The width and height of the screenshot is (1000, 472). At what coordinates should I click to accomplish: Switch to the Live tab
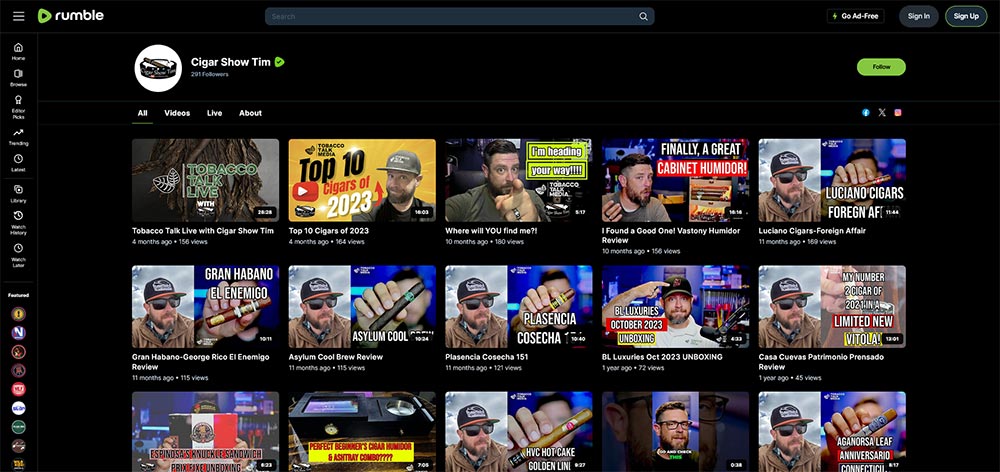pyautogui.click(x=214, y=113)
